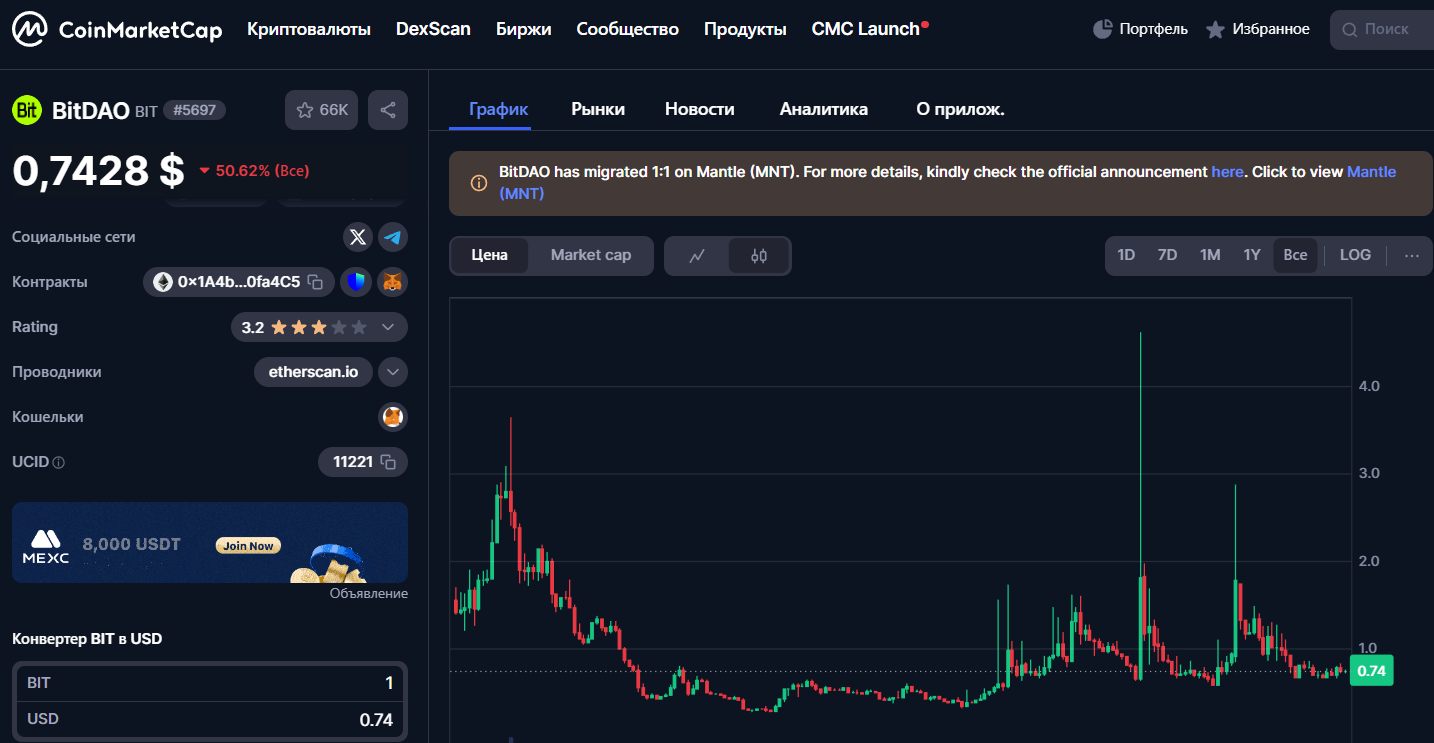Set chart range to 1M
This screenshot has height=743, width=1434.
[1210, 255]
